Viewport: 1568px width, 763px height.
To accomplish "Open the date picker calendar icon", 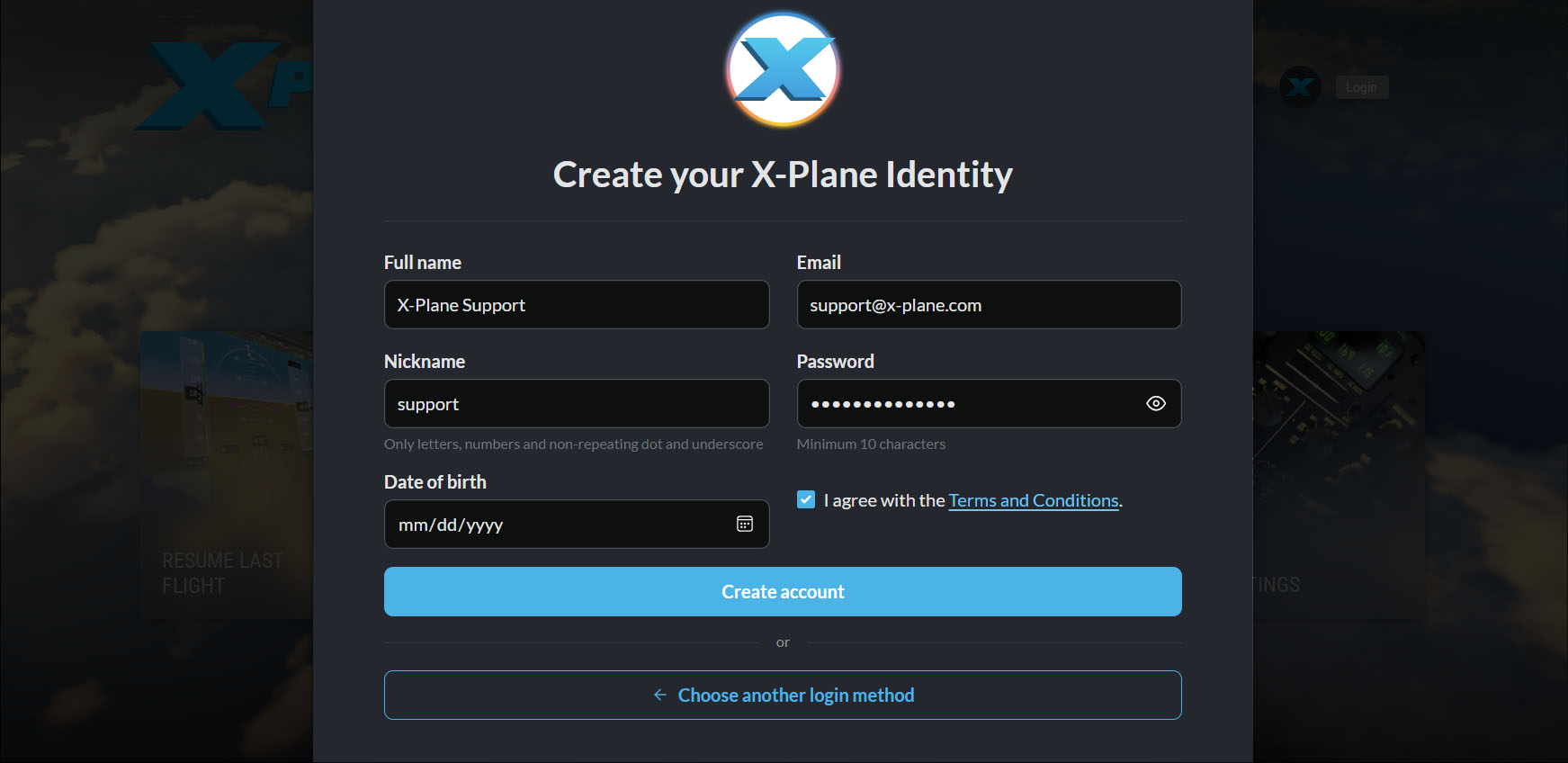I will pos(745,524).
